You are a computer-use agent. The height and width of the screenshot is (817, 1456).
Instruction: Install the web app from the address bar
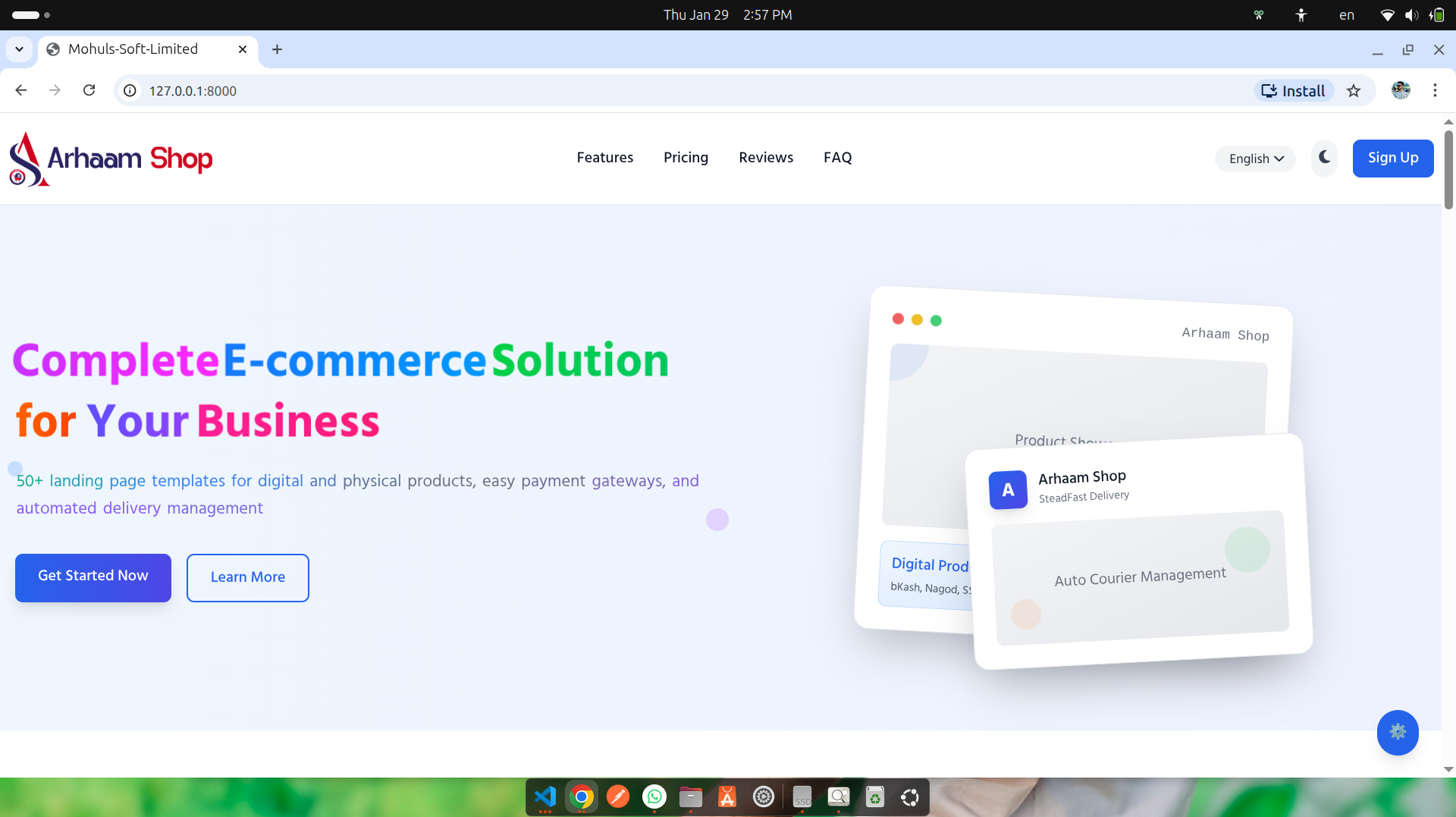[x=1294, y=91]
